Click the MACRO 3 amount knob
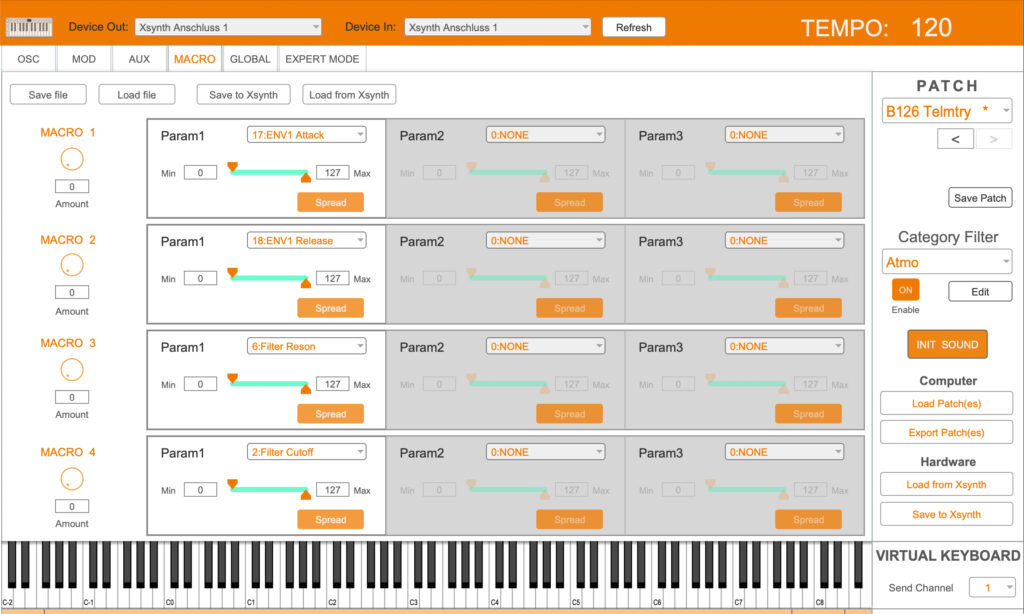Viewport: 1024px width, 614px height. [x=72, y=369]
